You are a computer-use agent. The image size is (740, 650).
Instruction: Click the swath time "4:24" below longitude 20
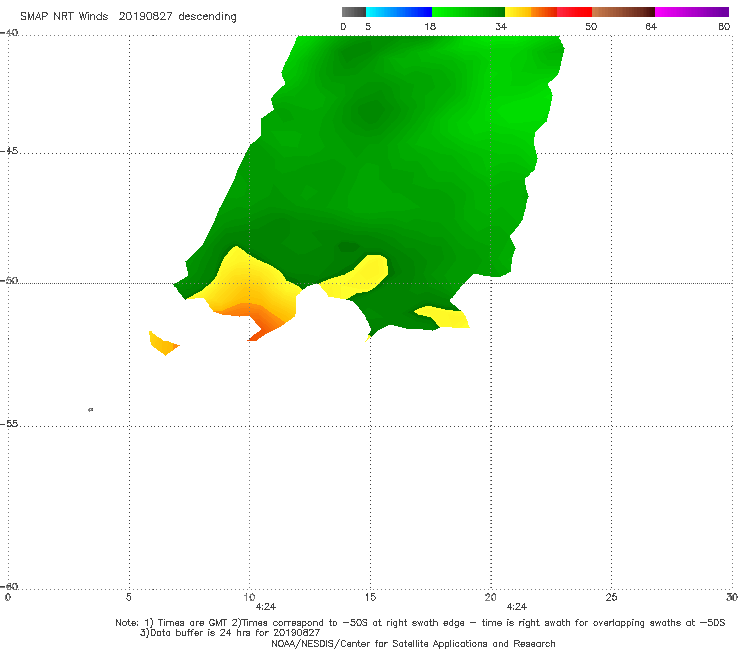pyautogui.click(x=517, y=607)
